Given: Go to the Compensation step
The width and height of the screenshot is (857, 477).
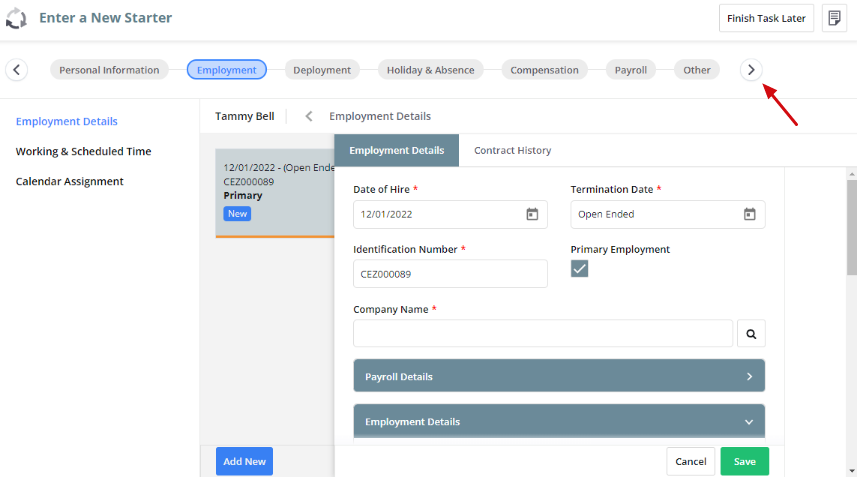Looking at the screenshot, I should (x=544, y=70).
